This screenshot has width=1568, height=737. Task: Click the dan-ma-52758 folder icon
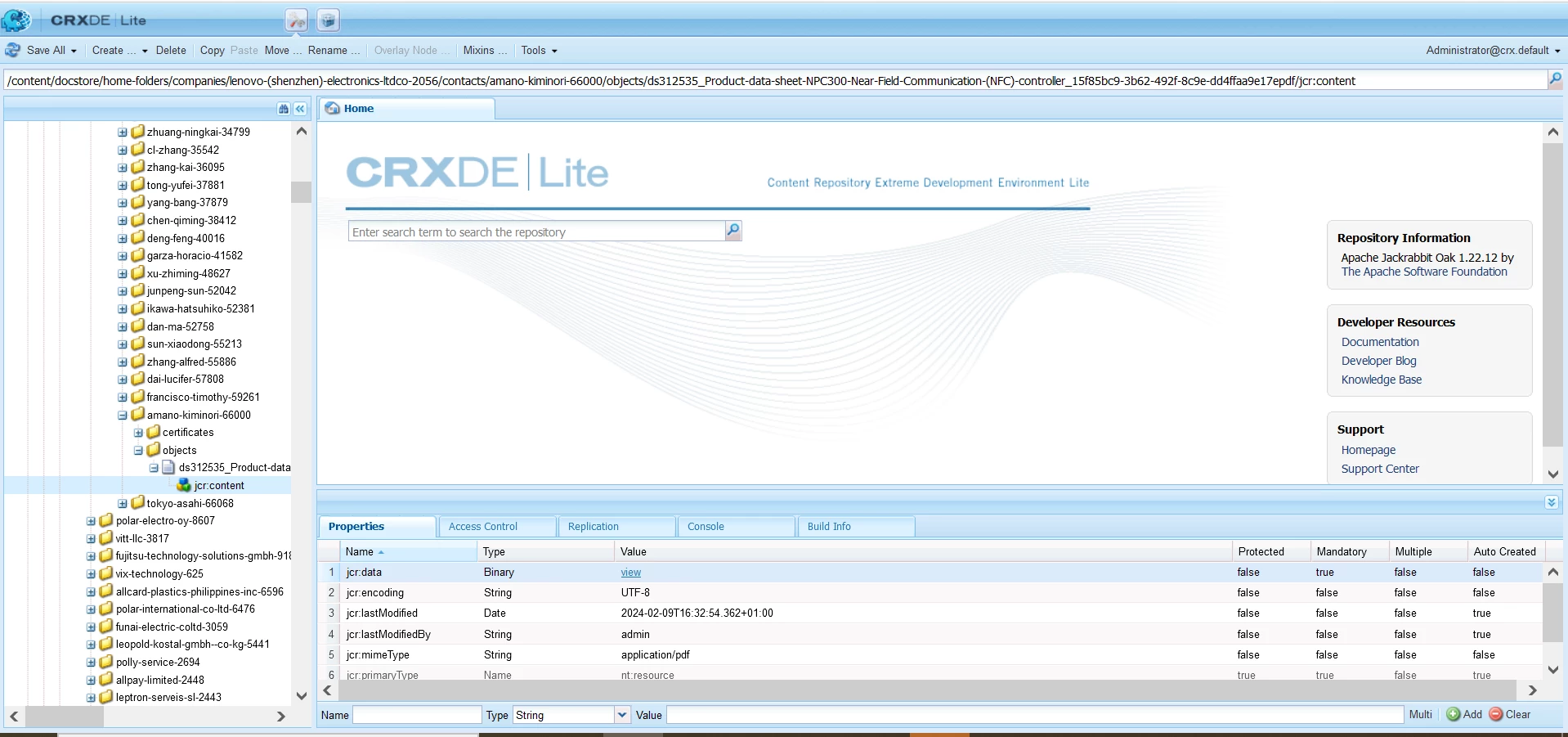[138, 326]
